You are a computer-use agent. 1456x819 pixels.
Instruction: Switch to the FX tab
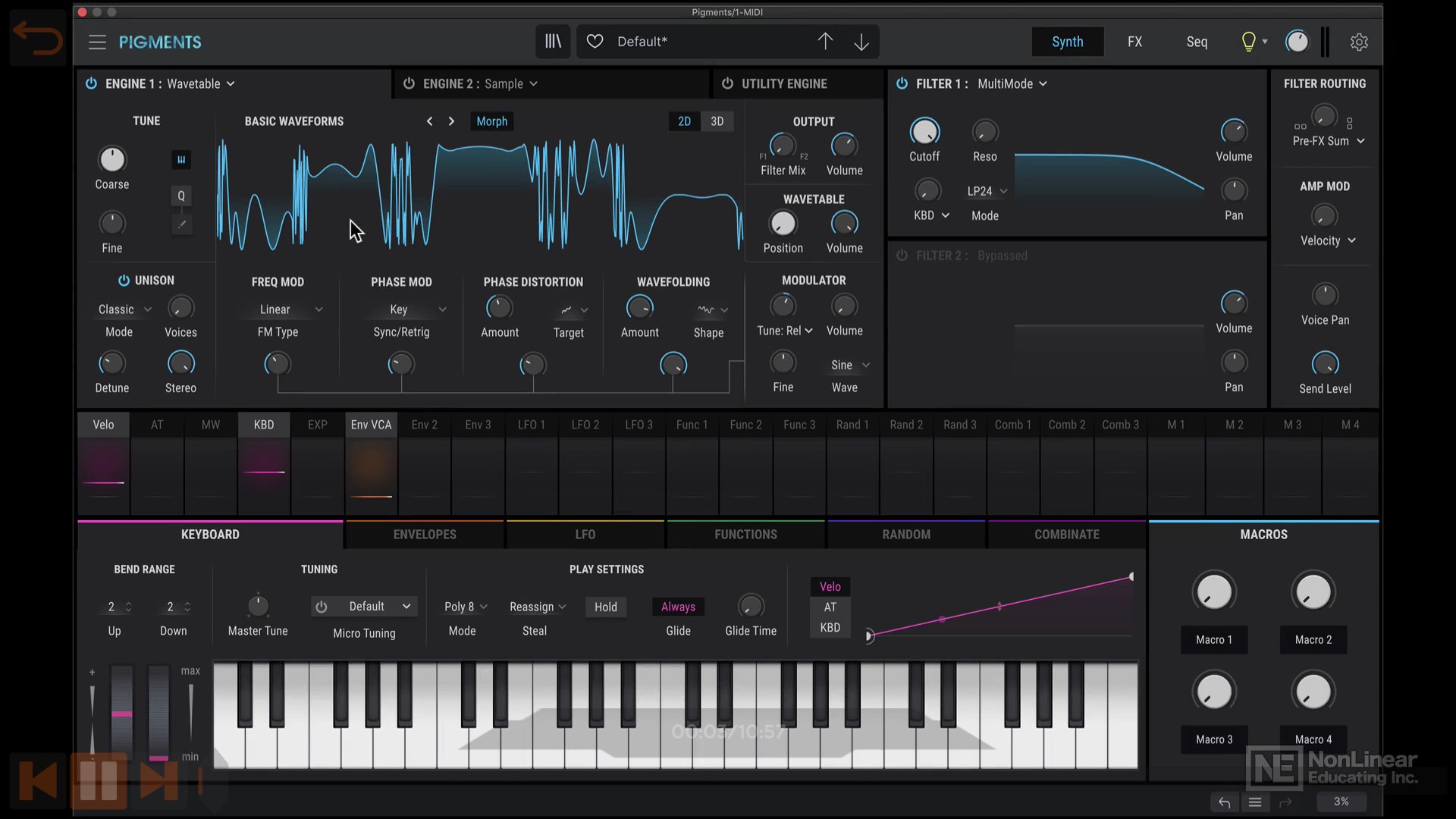click(x=1134, y=42)
